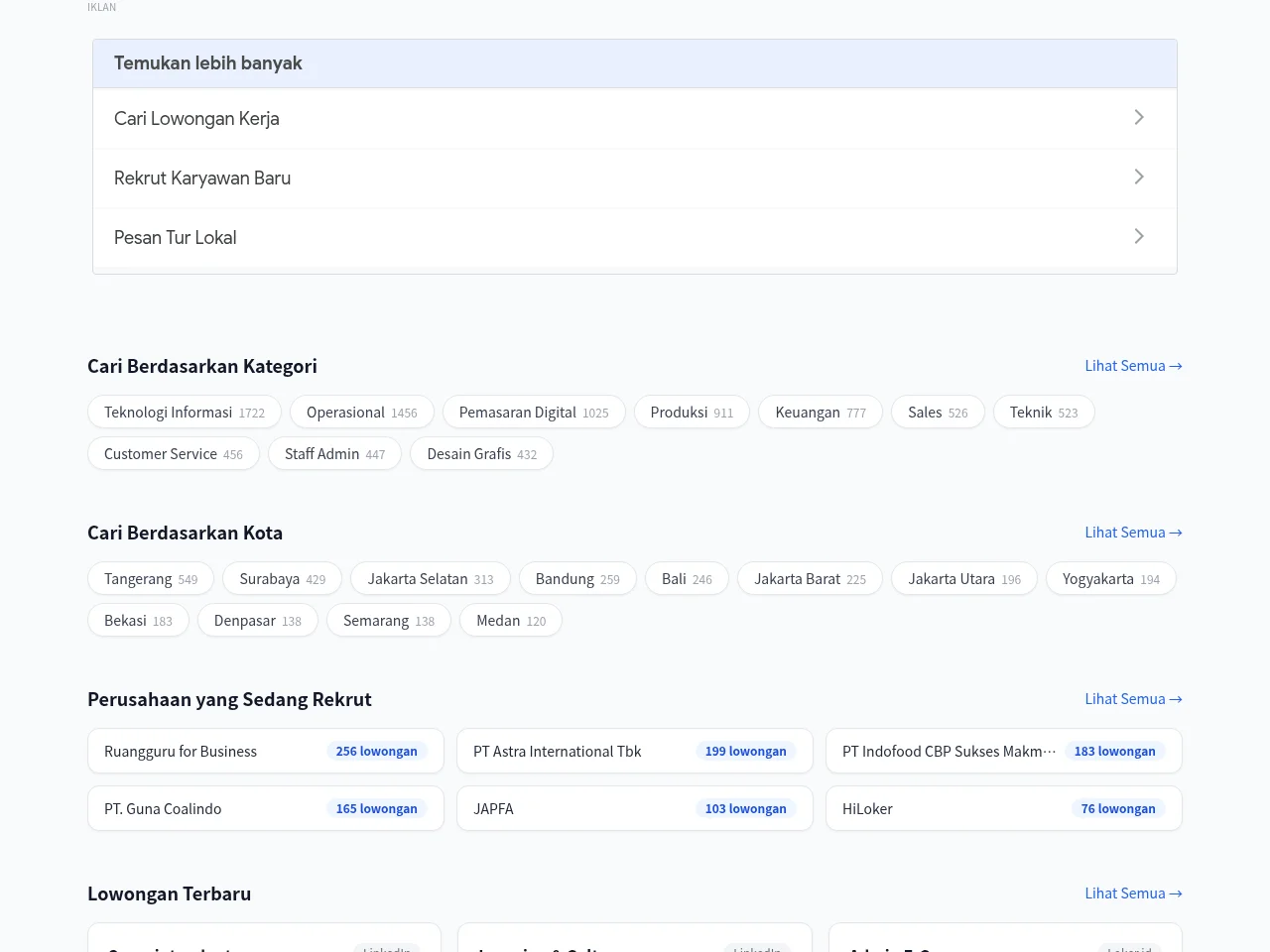Click the Rekrut Karyawan Baru text
The height and width of the screenshot is (952, 1270).
[x=202, y=178]
